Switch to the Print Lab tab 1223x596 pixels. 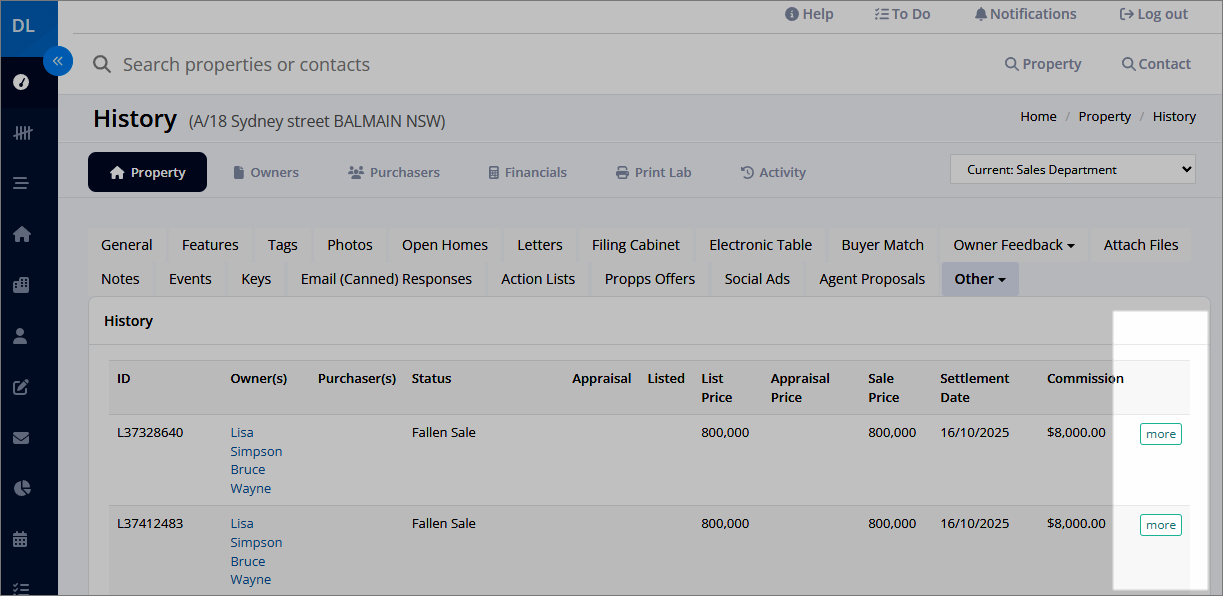click(x=653, y=172)
